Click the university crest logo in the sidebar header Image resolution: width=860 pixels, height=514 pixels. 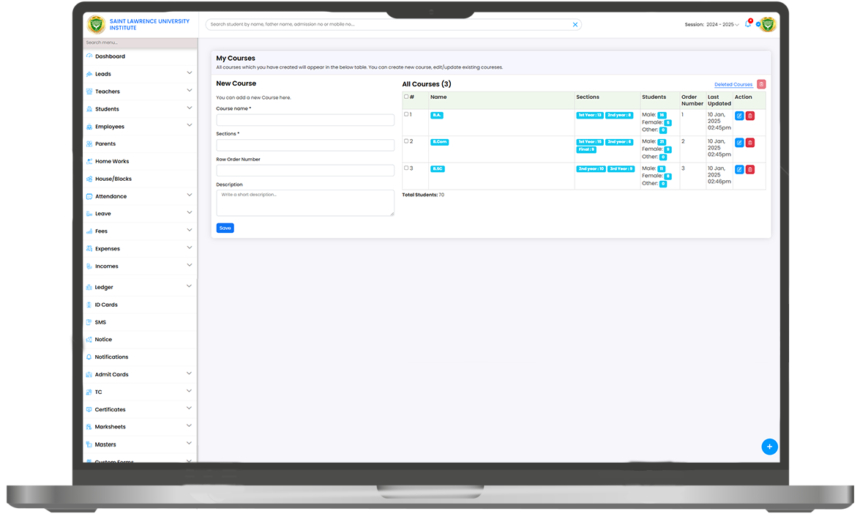[x=97, y=24]
